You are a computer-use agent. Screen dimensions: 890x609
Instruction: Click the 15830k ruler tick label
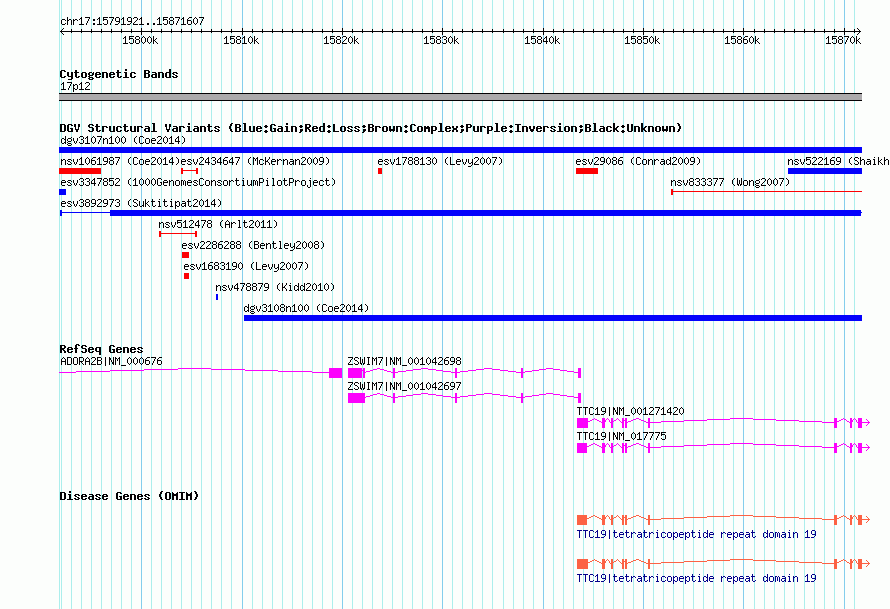(441, 40)
